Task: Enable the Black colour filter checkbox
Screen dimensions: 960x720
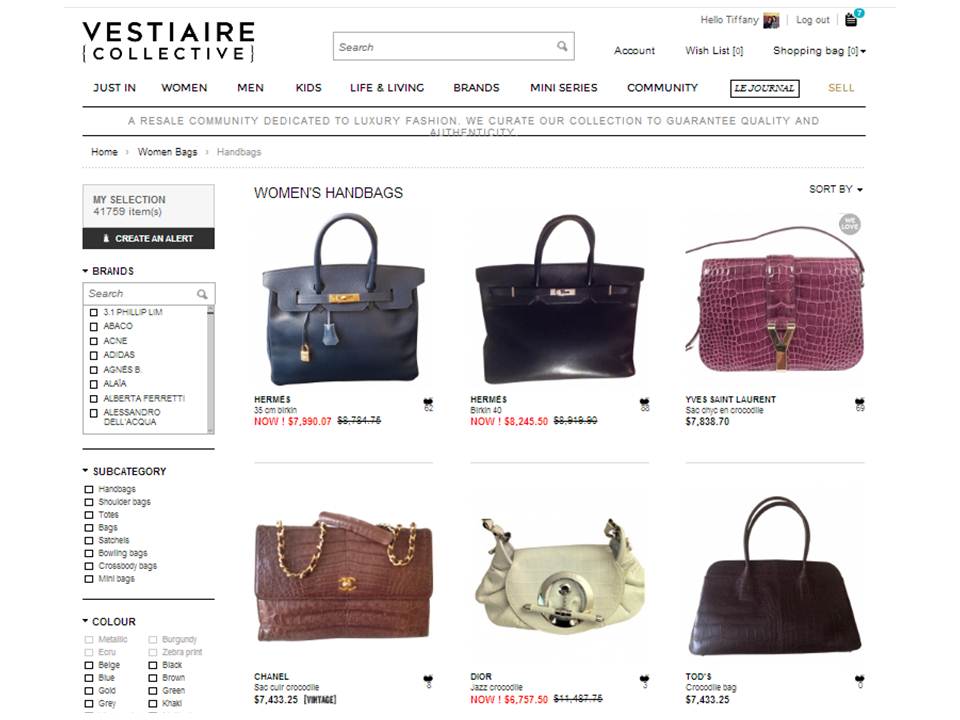Action: pos(152,665)
